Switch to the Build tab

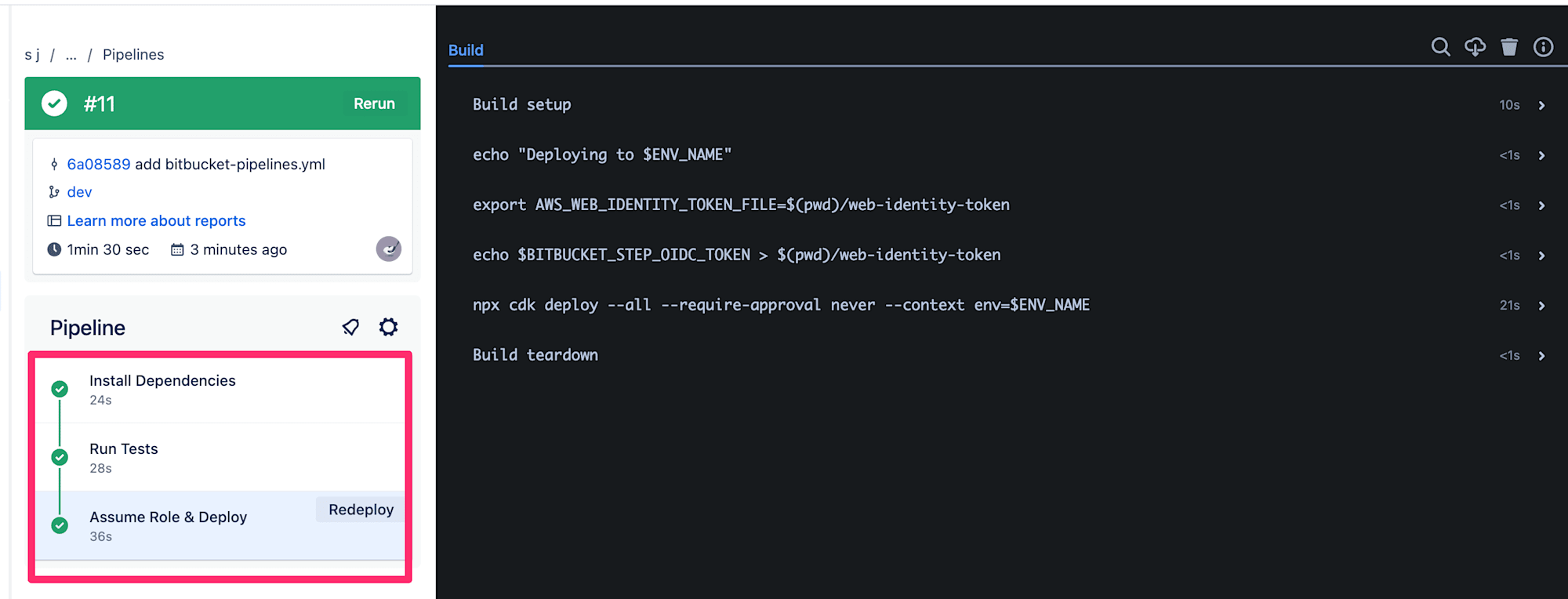(x=466, y=50)
